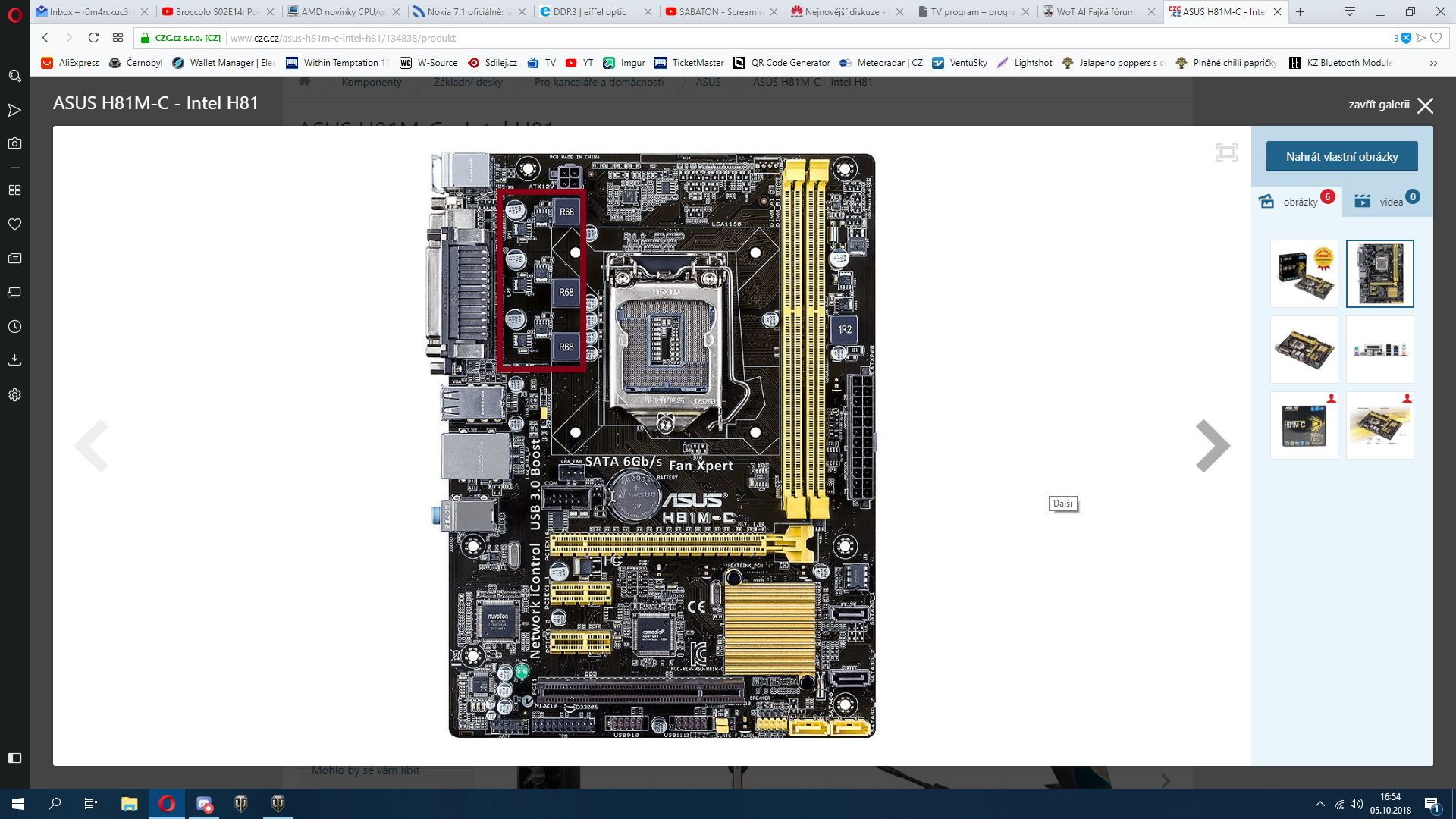
Task: Expand the hidden bookmarks chevron
Action: pyautogui.click(x=1432, y=63)
